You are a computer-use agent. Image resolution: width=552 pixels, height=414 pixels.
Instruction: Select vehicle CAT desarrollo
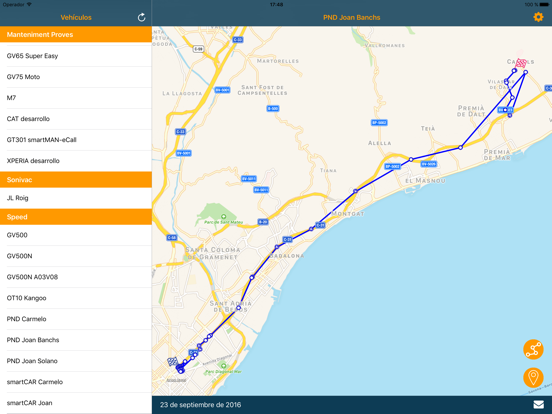[x=76, y=119]
